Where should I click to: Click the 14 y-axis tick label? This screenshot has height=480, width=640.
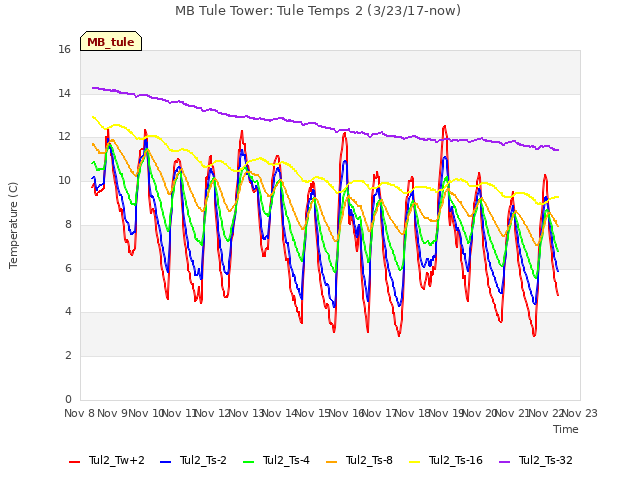point(64,93)
